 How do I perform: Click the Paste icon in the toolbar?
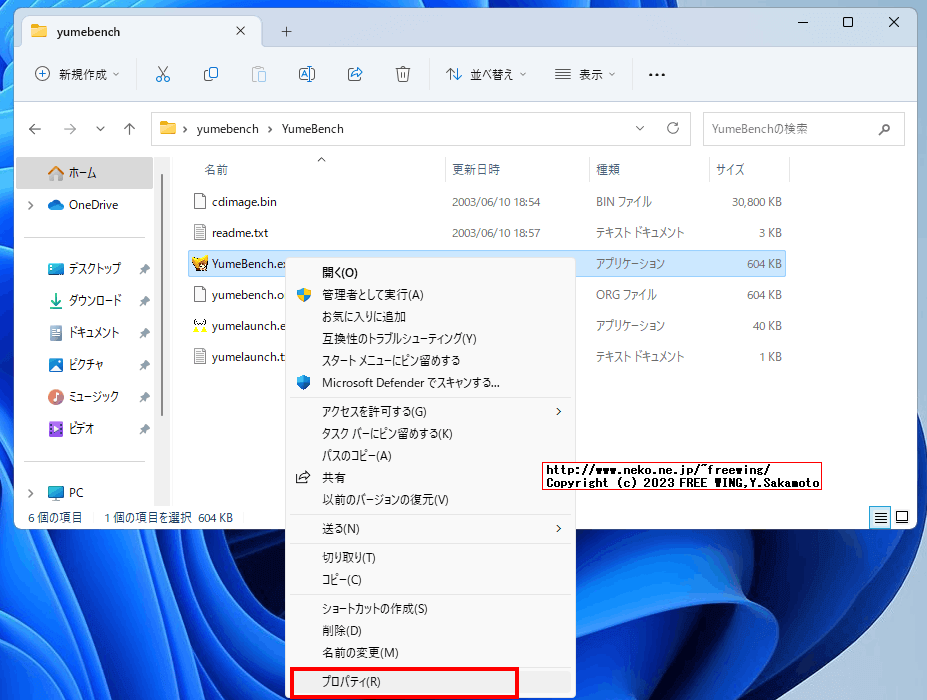(259, 73)
